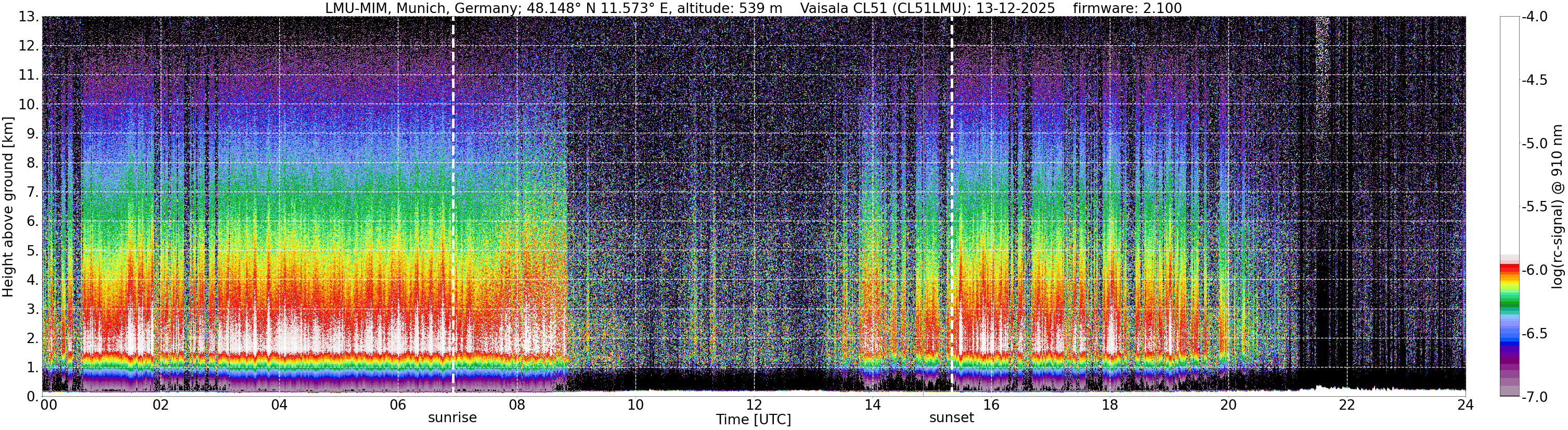Image resolution: width=1568 pixels, height=430 pixels.
Task: Click the time axis tick label '18'
Action: [1110, 405]
